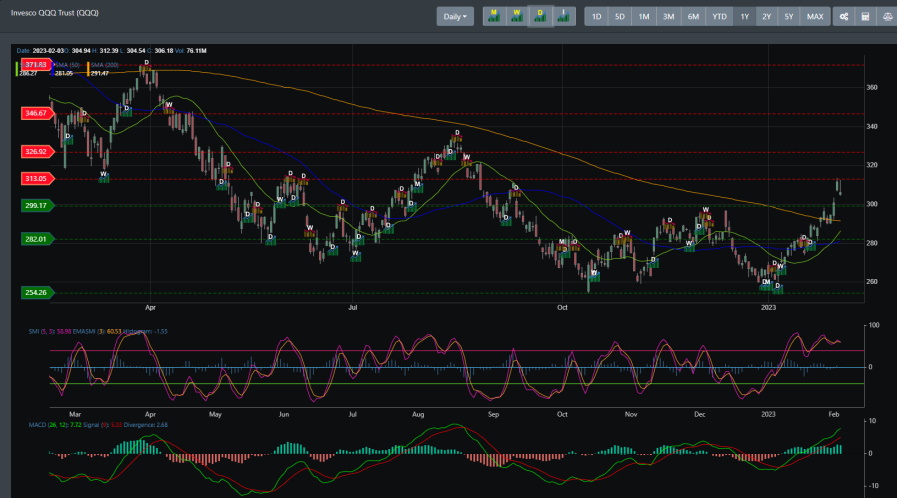Click the SMA (200) legend label

[x=105, y=65]
